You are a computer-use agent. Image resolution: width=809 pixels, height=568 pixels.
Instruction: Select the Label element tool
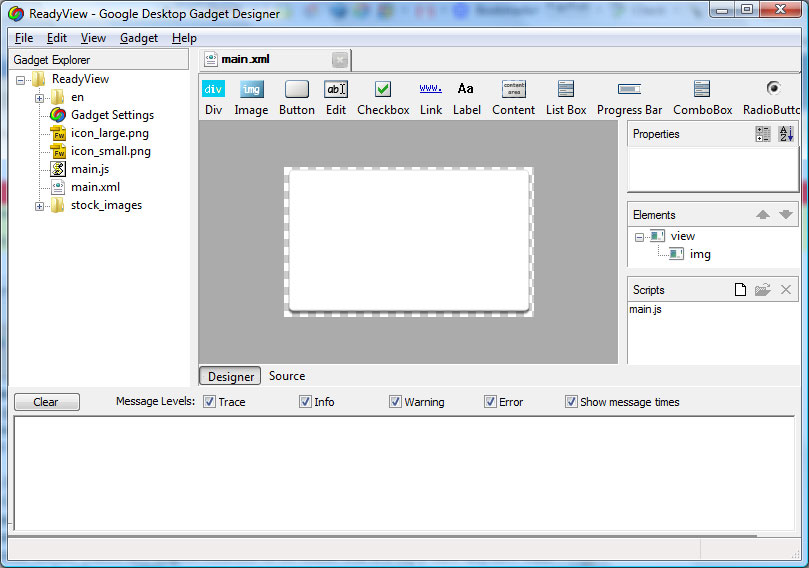(466, 98)
